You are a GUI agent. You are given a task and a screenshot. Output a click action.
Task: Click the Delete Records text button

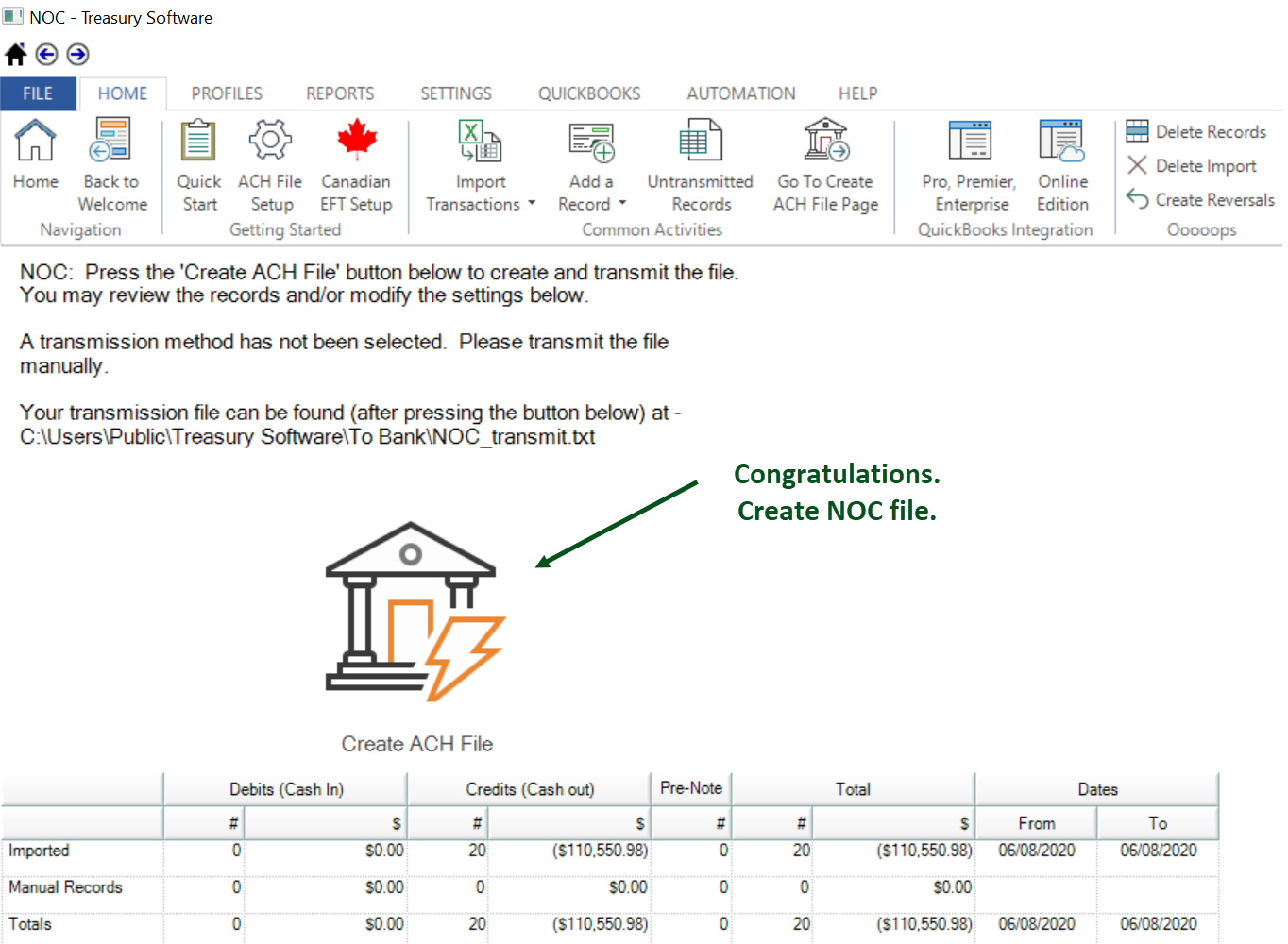tap(1211, 132)
